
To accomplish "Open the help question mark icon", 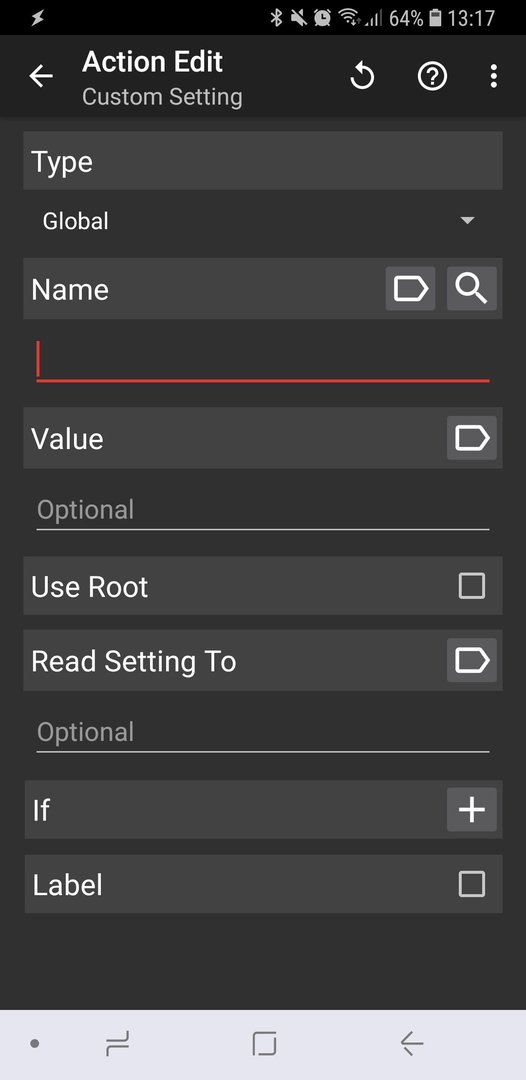I will 432,76.
